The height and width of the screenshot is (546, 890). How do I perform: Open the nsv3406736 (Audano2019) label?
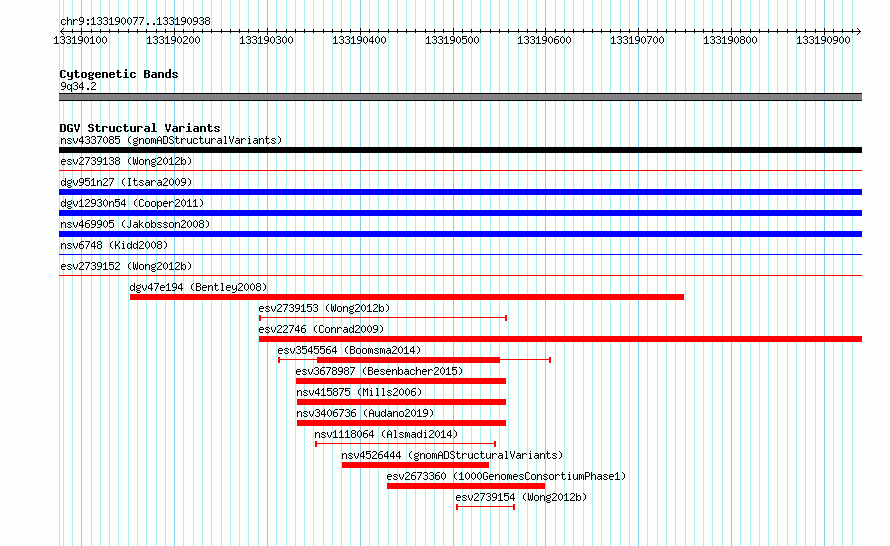tap(365, 413)
